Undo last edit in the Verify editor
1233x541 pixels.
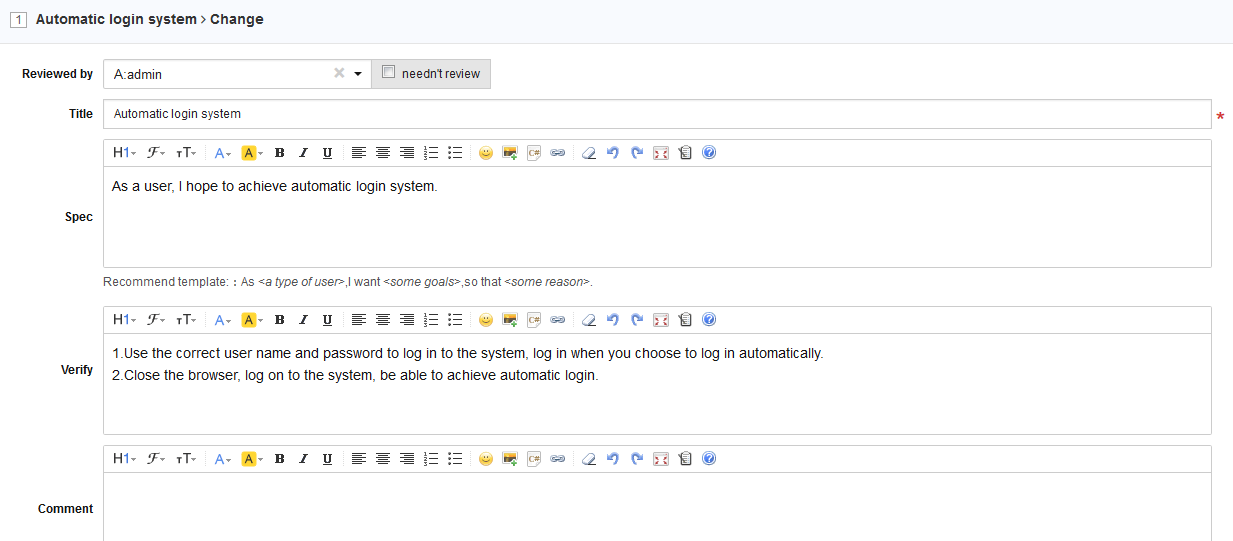pos(613,320)
